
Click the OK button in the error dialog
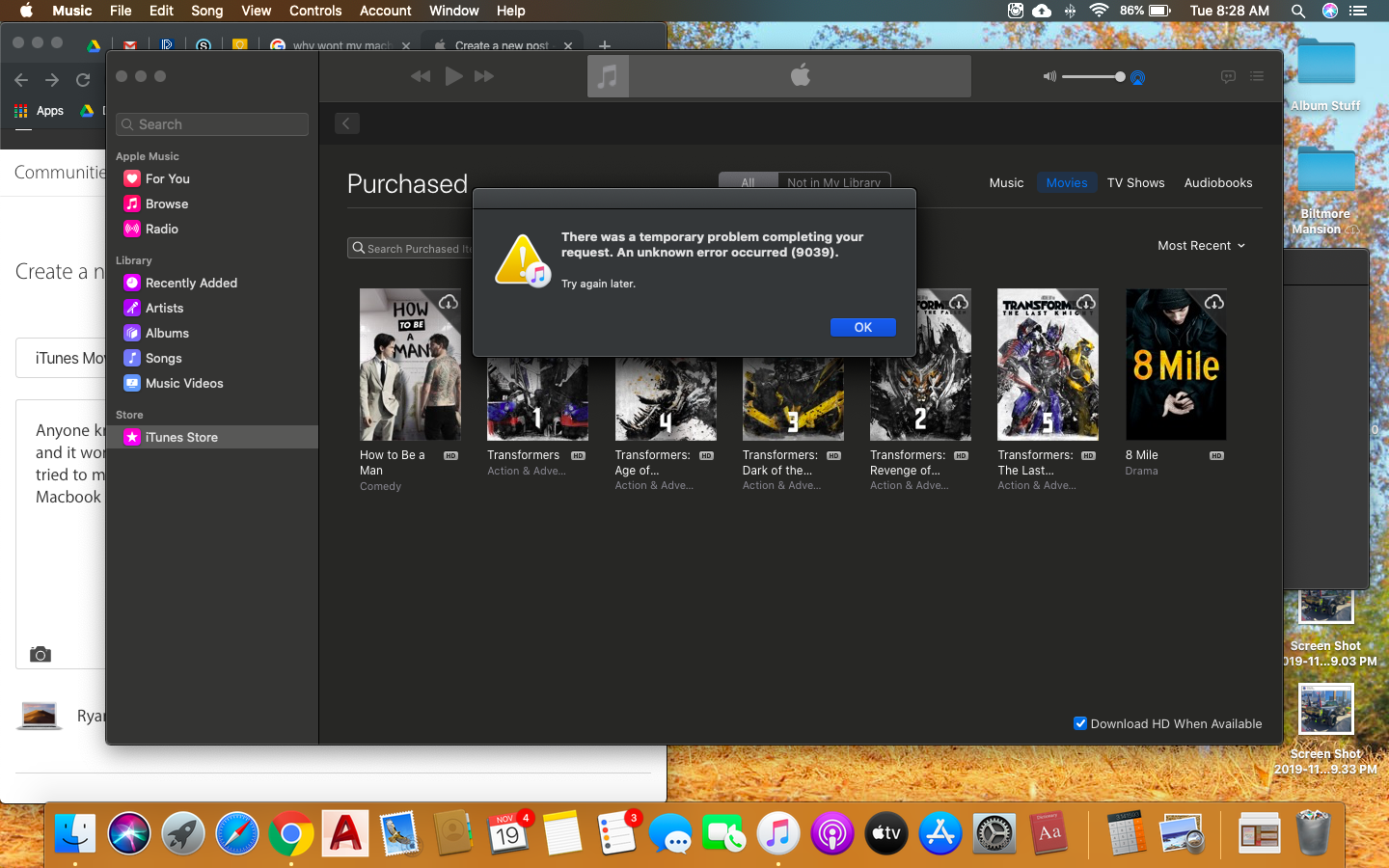pyautogui.click(x=862, y=328)
